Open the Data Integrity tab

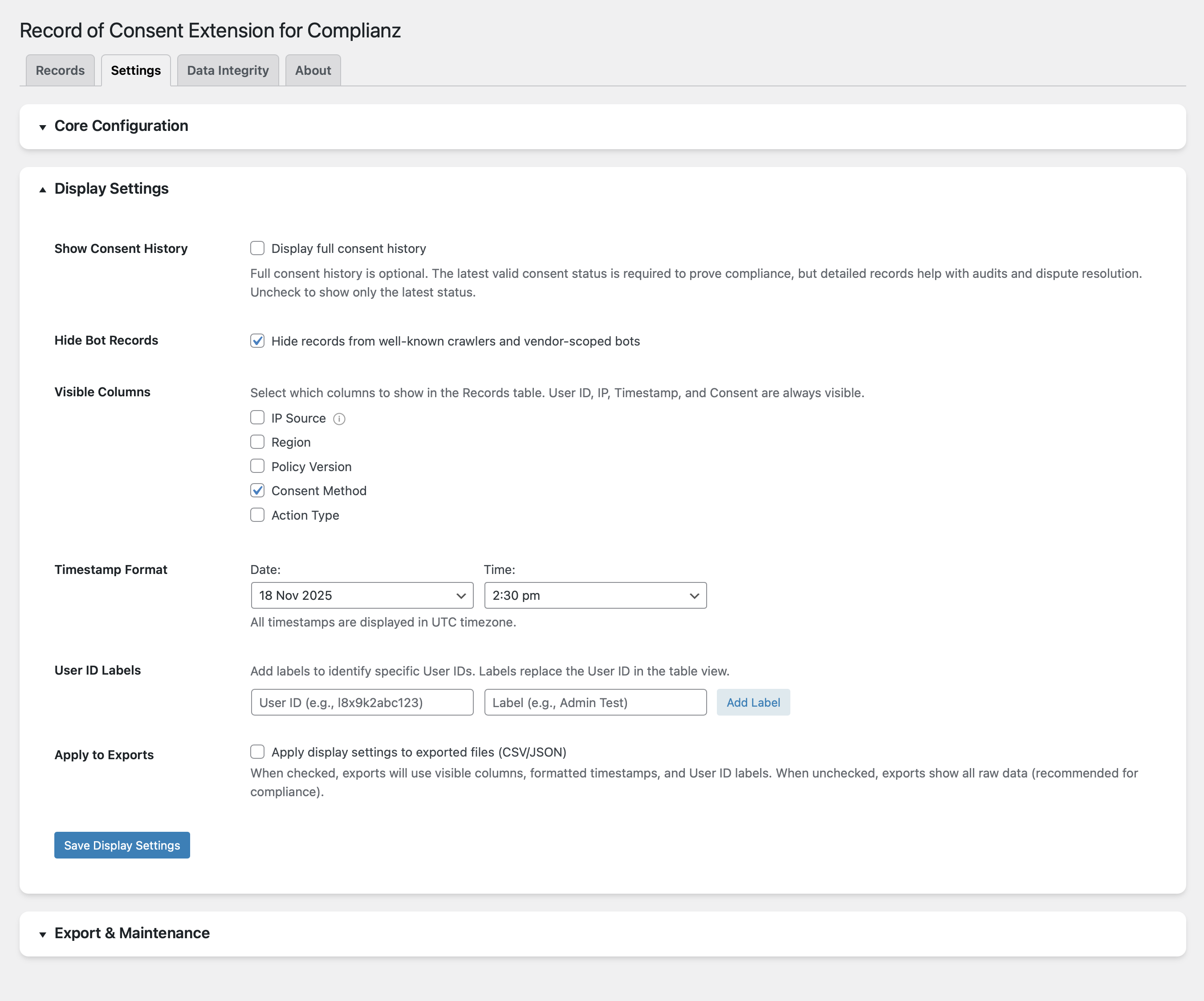[228, 70]
